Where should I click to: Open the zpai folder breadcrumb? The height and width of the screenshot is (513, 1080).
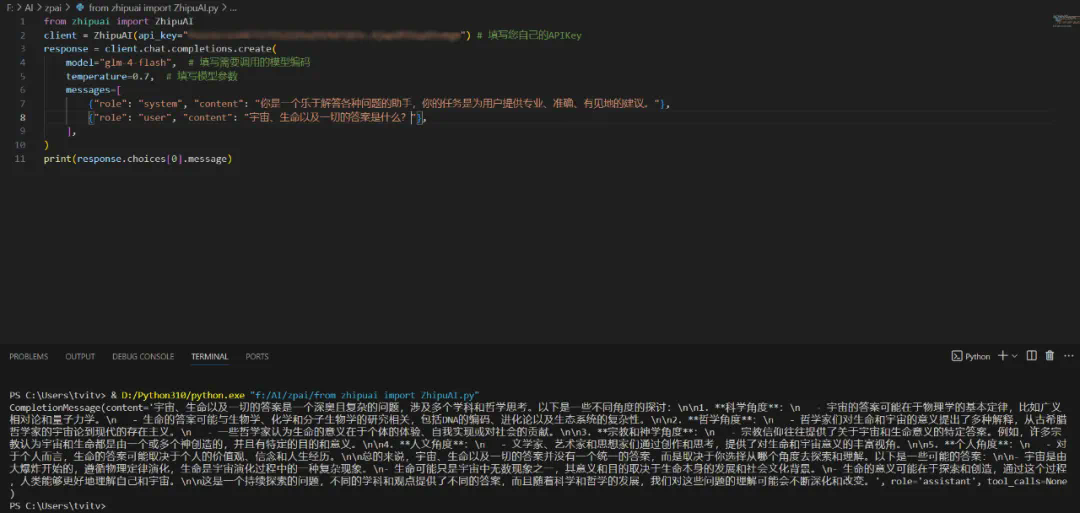pyautogui.click(x=54, y=6)
